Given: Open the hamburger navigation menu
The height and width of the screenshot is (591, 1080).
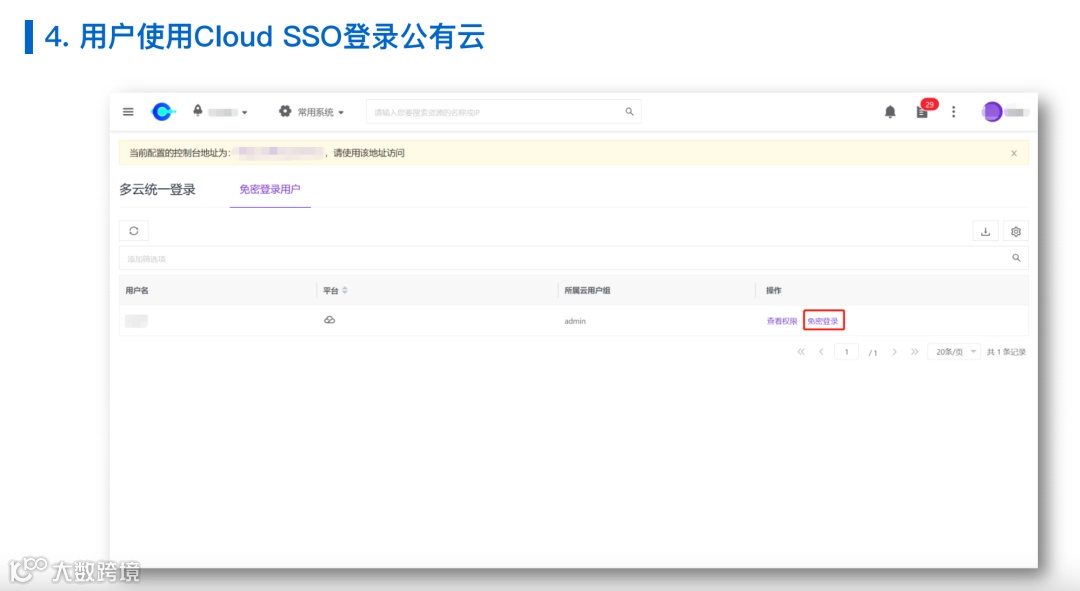Looking at the screenshot, I should [128, 112].
